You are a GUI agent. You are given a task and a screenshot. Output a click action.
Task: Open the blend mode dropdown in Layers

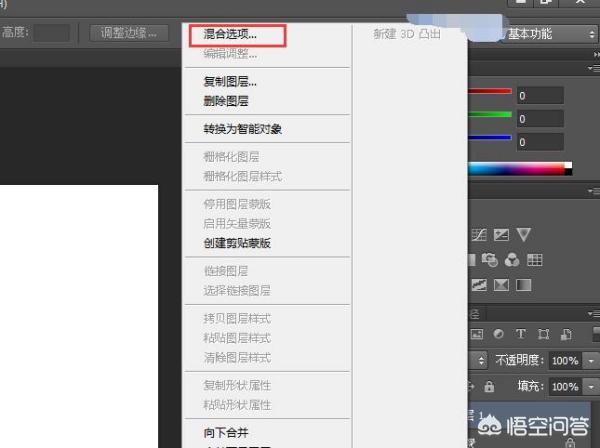point(478,361)
